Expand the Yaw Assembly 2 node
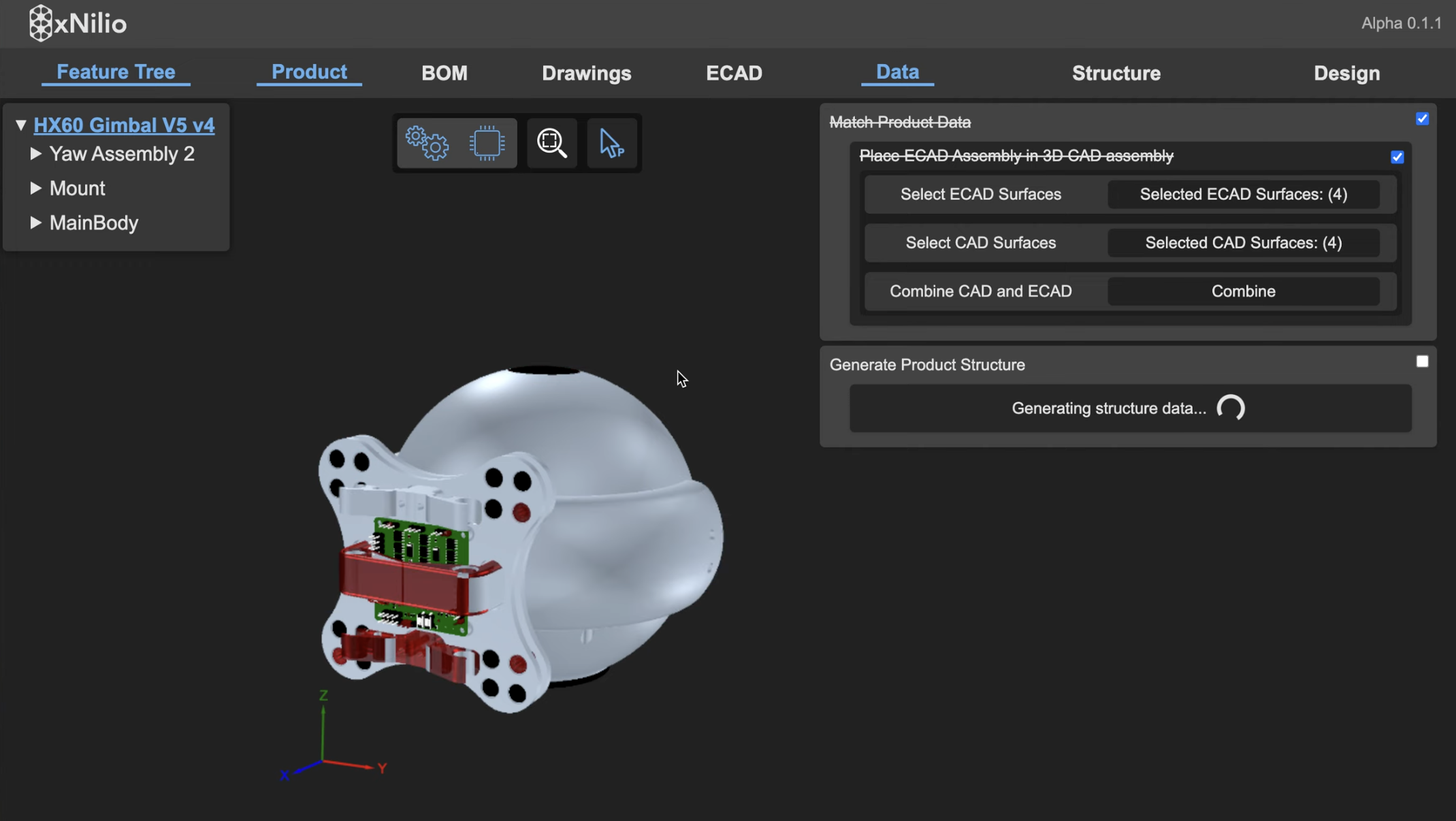This screenshot has height=821, width=1456. (36, 154)
